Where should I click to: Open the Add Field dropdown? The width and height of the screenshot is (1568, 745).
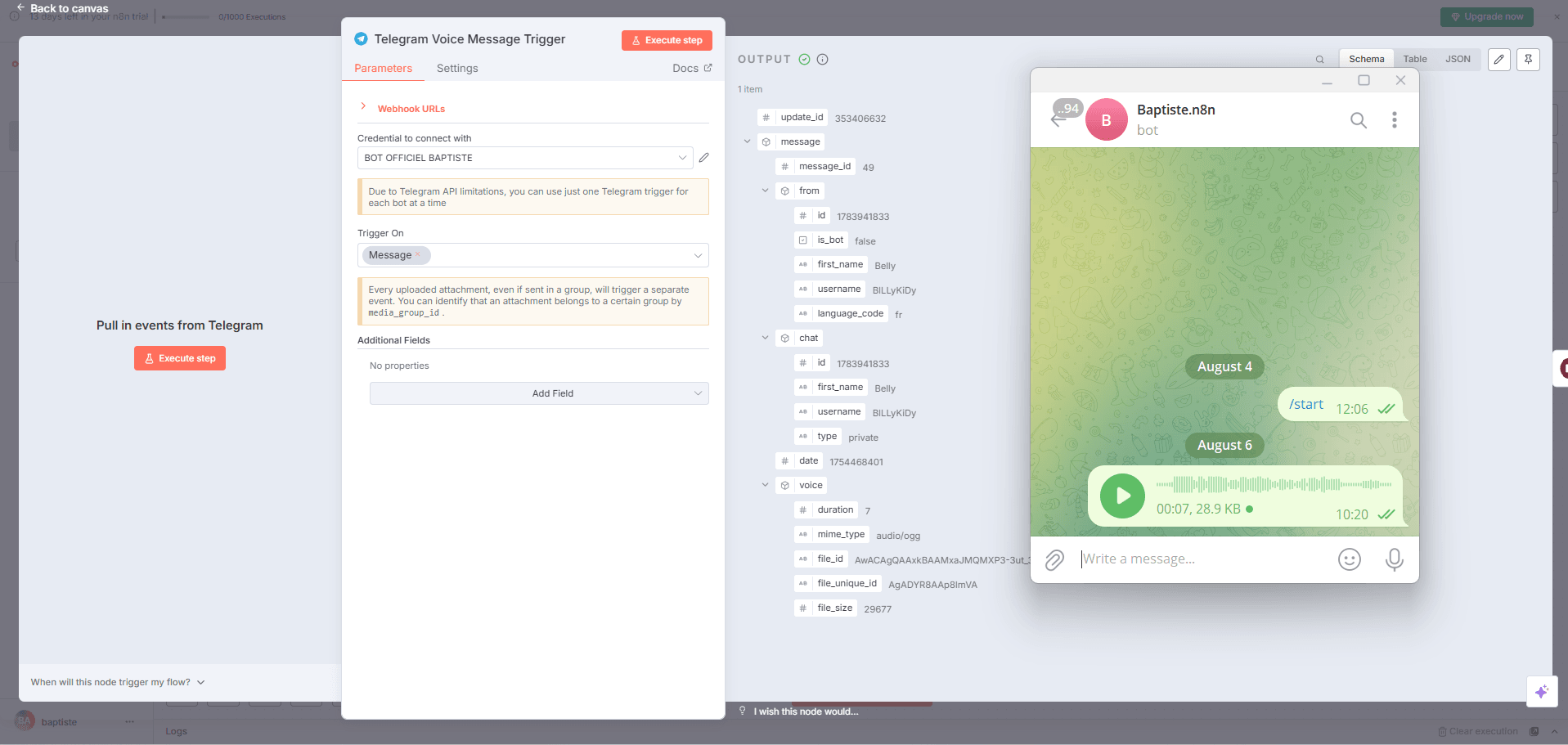tap(539, 393)
